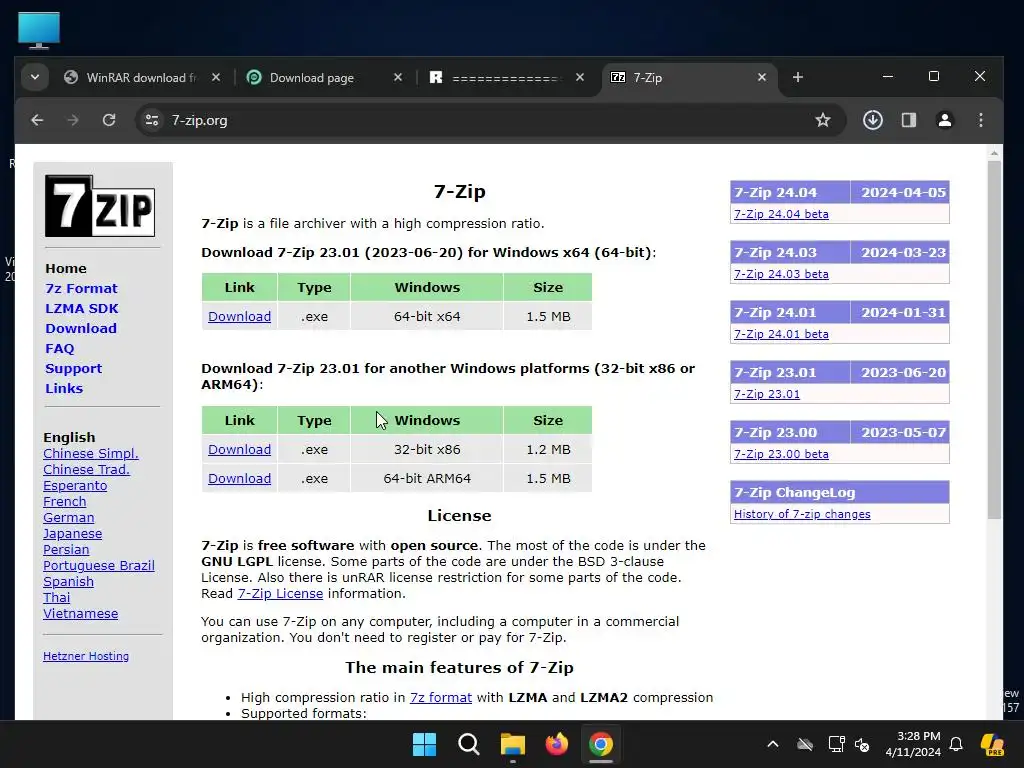Open 7-Zip 23.00 beta link

pos(781,455)
